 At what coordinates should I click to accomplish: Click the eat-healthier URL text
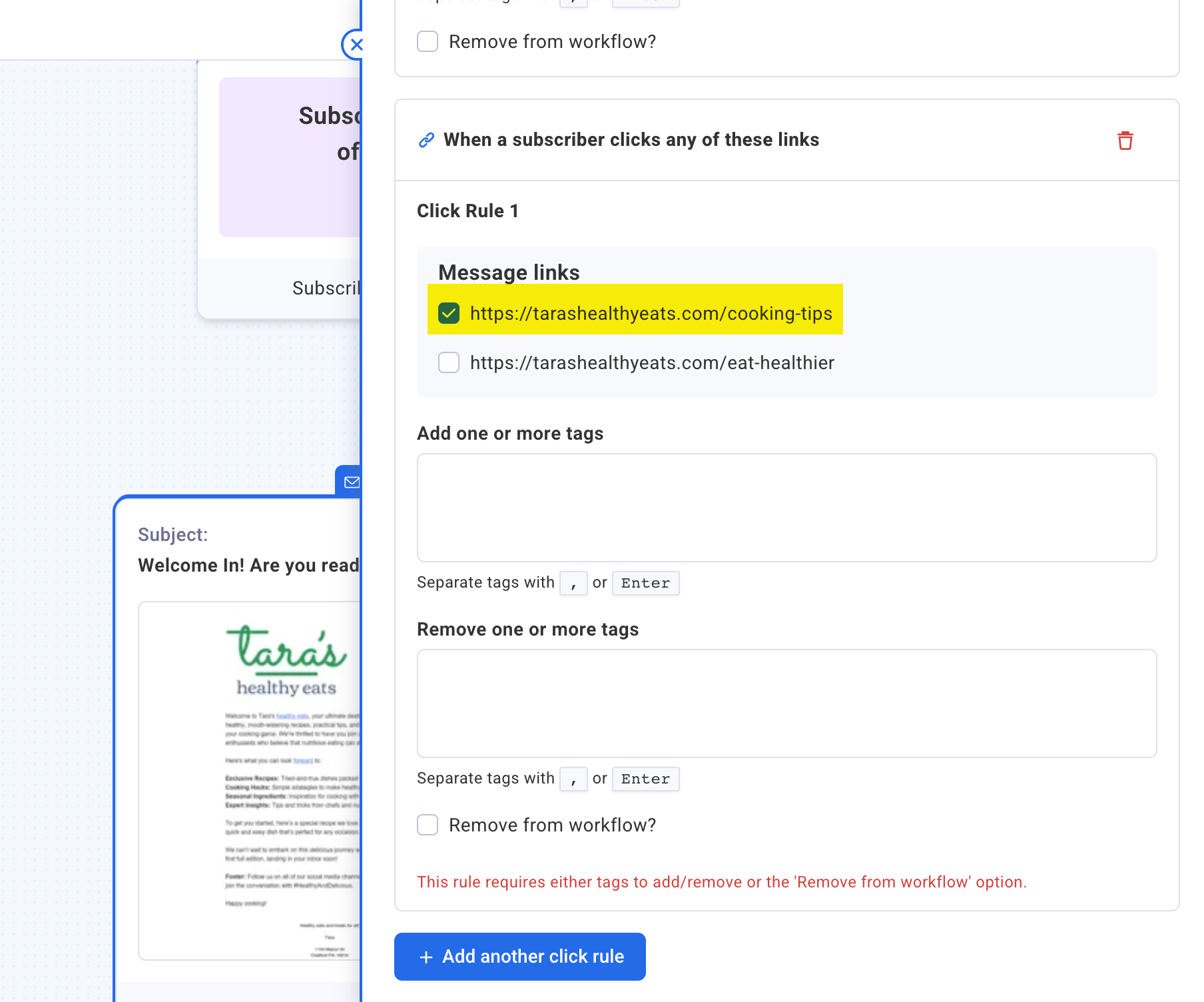coord(651,362)
